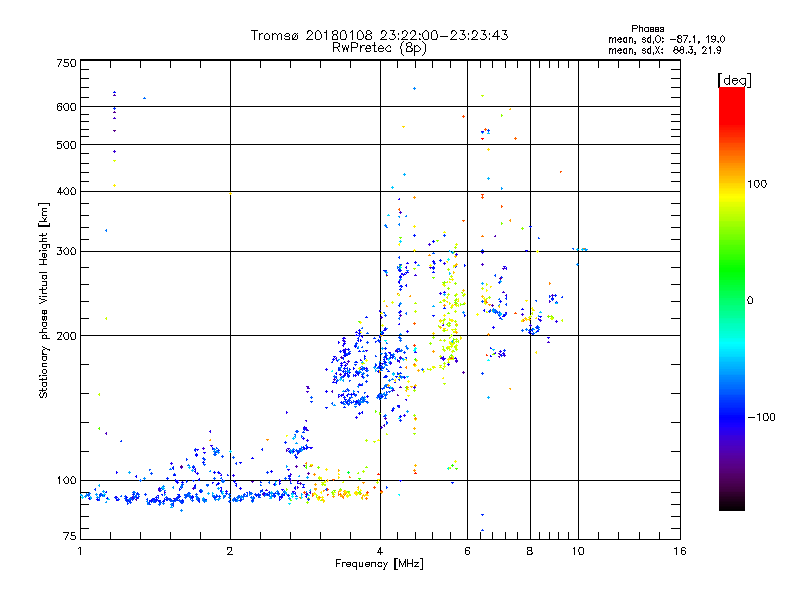
Task: Click the 'mean, sd,X: 88.3, 21.9' line
Action: coord(664,51)
